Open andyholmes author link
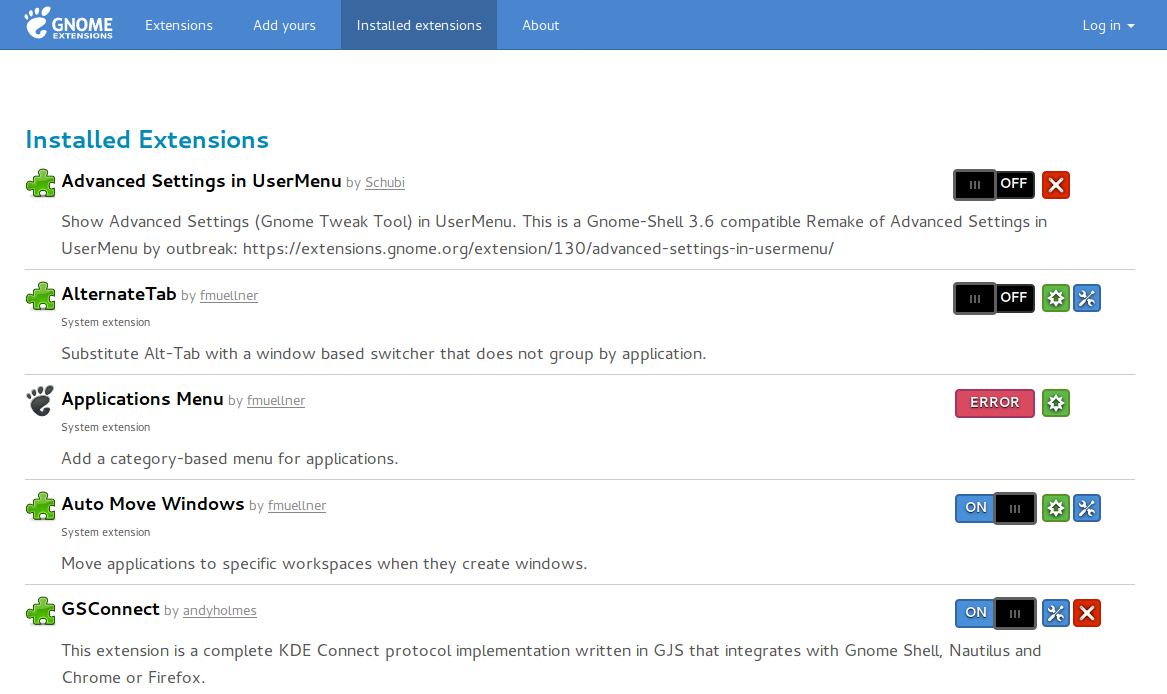The width and height of the screenshot is (1167, 694). pos(220,611)
